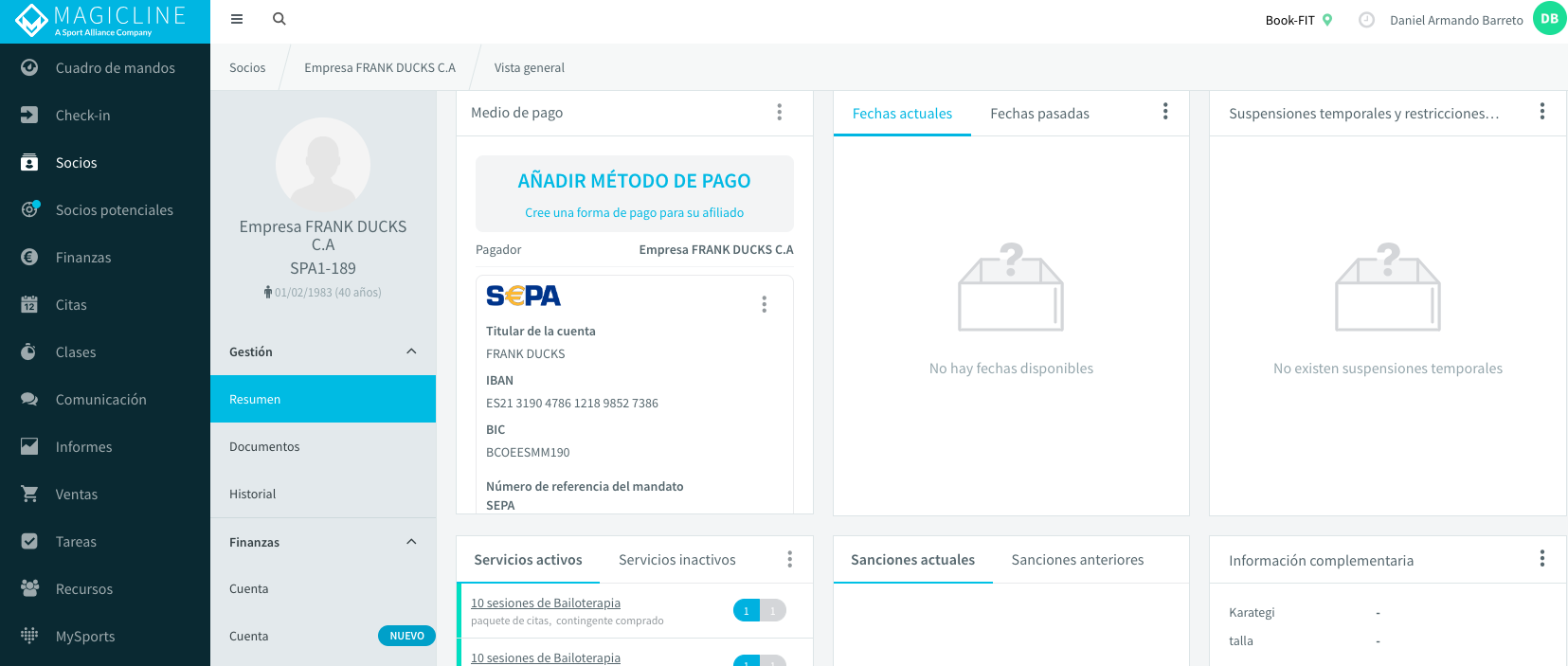Click the Check-in arrow icon

(29, 115)
